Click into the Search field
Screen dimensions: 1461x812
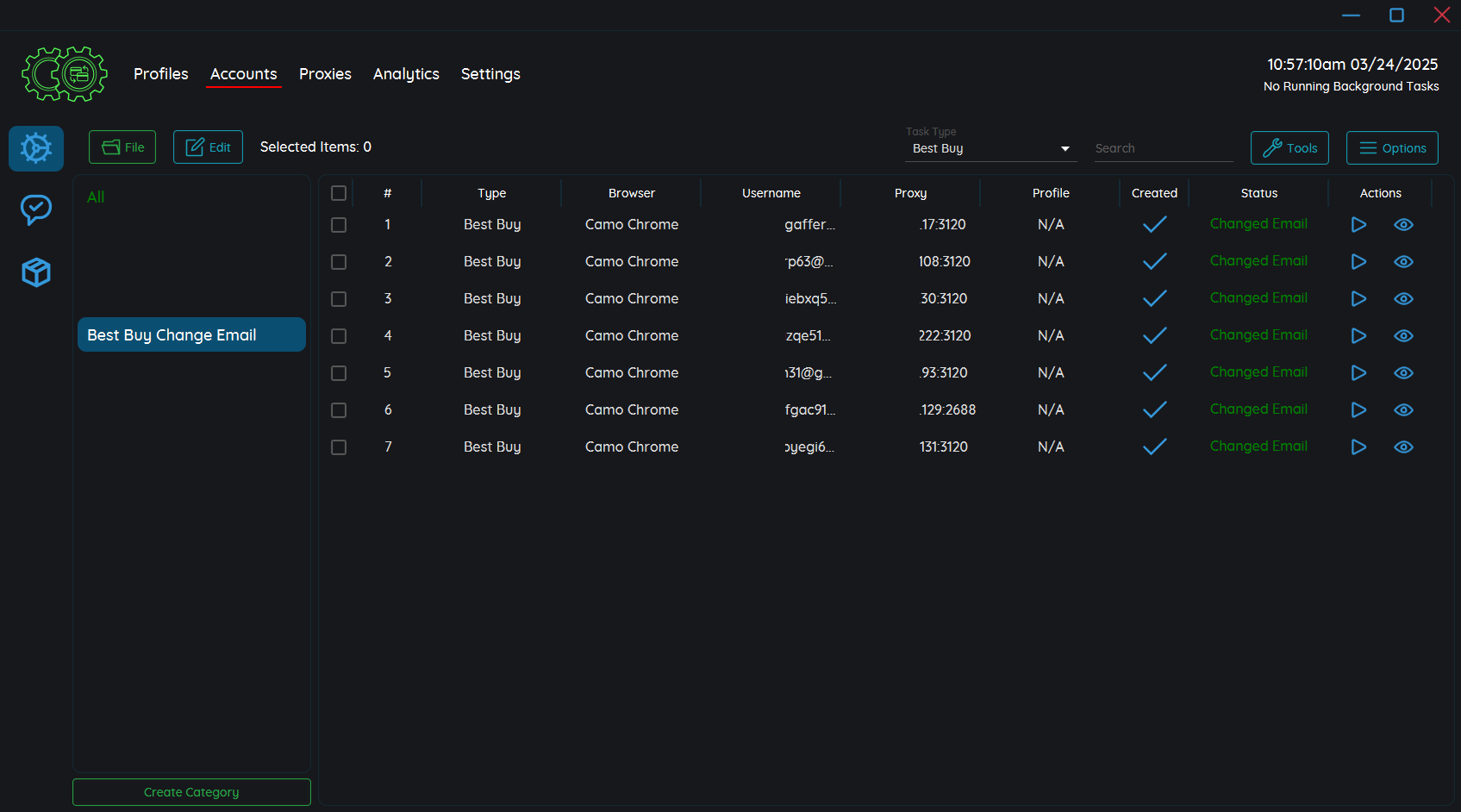pos(1163,148)
